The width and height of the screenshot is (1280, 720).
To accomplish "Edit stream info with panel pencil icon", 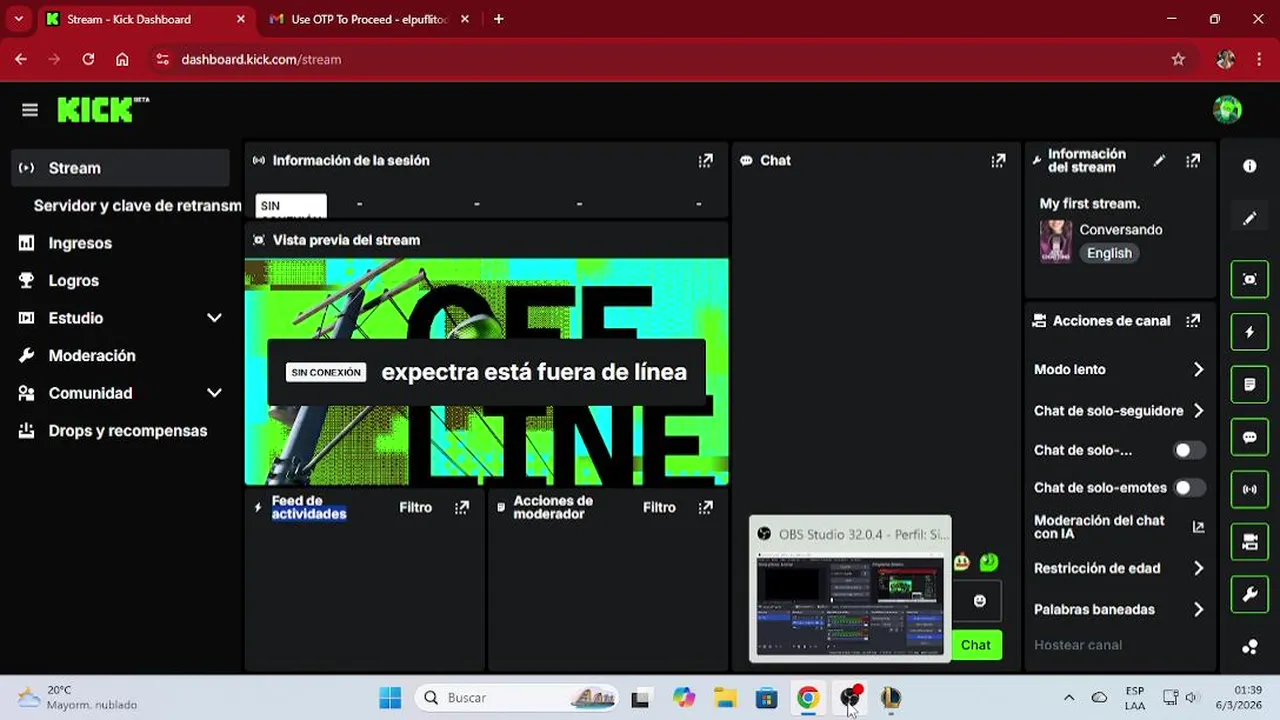I will click(x=1159, y=160).
